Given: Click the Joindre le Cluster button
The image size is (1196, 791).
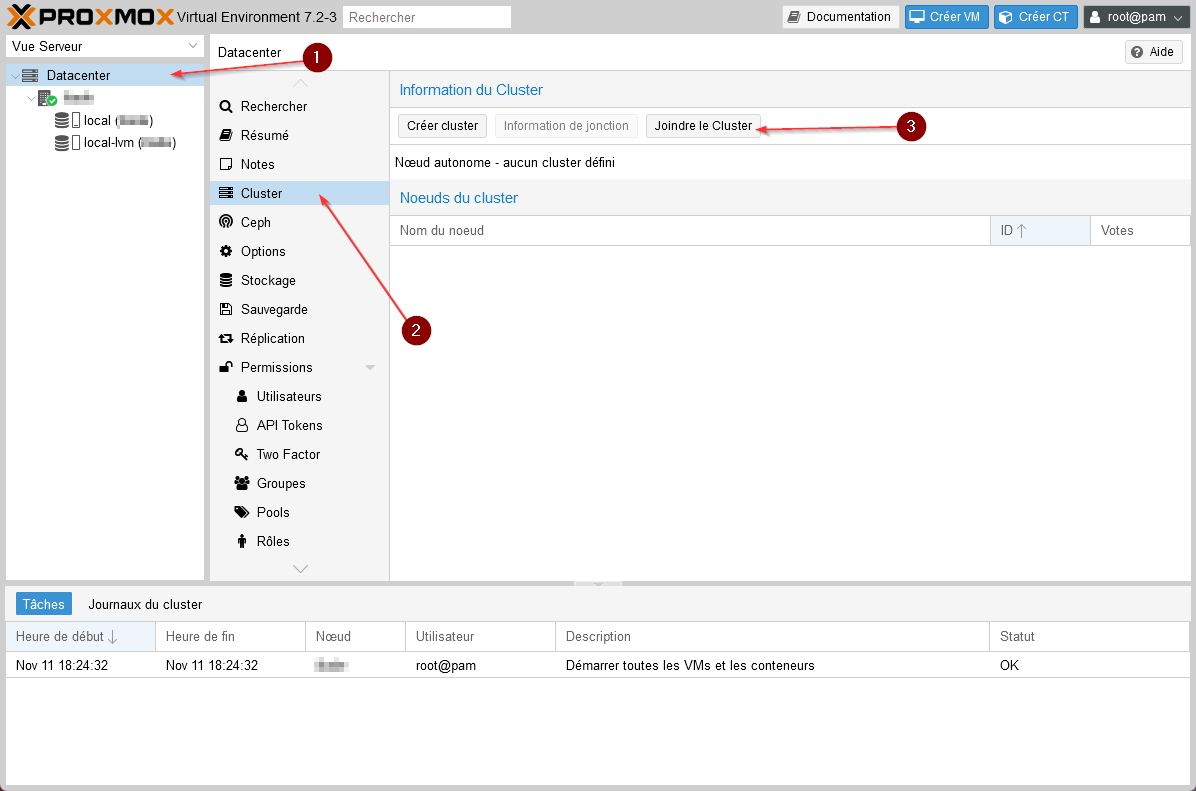Looking at the screenshot, I should (703, 126).
